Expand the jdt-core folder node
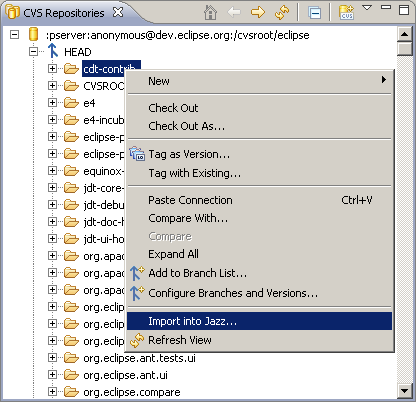 (x=52, y=188)
